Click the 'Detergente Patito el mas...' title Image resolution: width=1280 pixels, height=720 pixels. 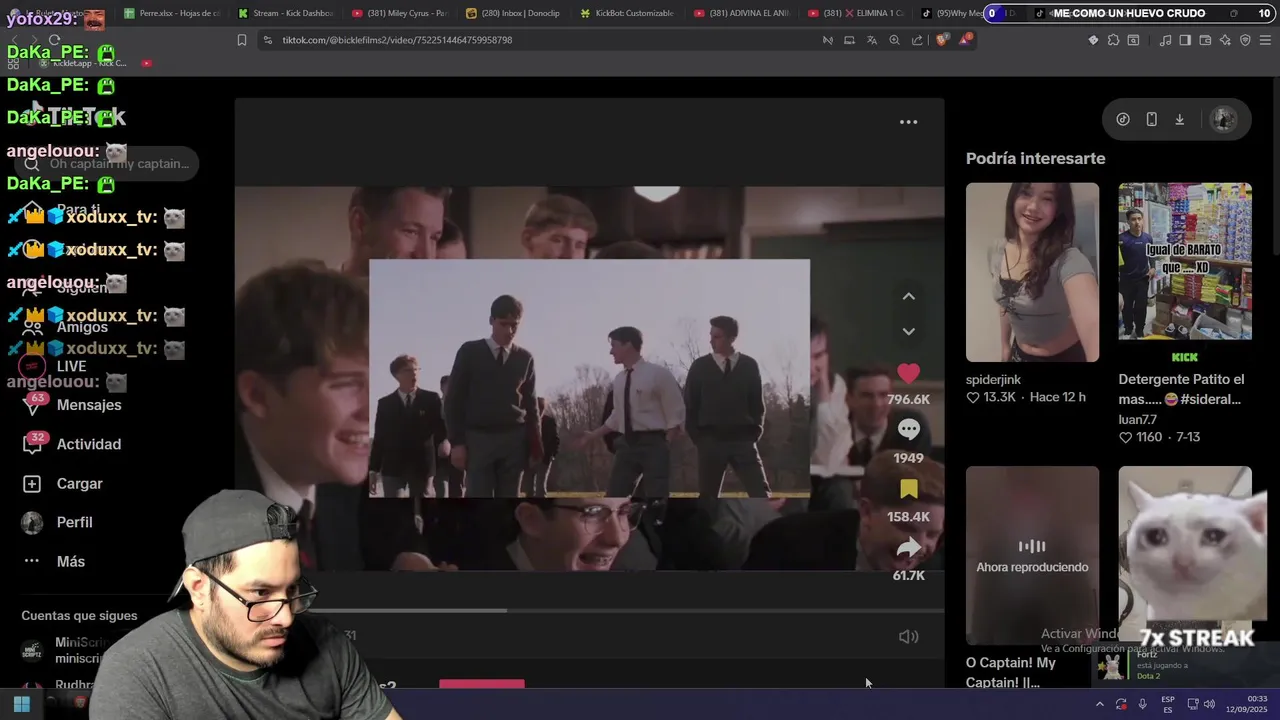pos(1181,389)
